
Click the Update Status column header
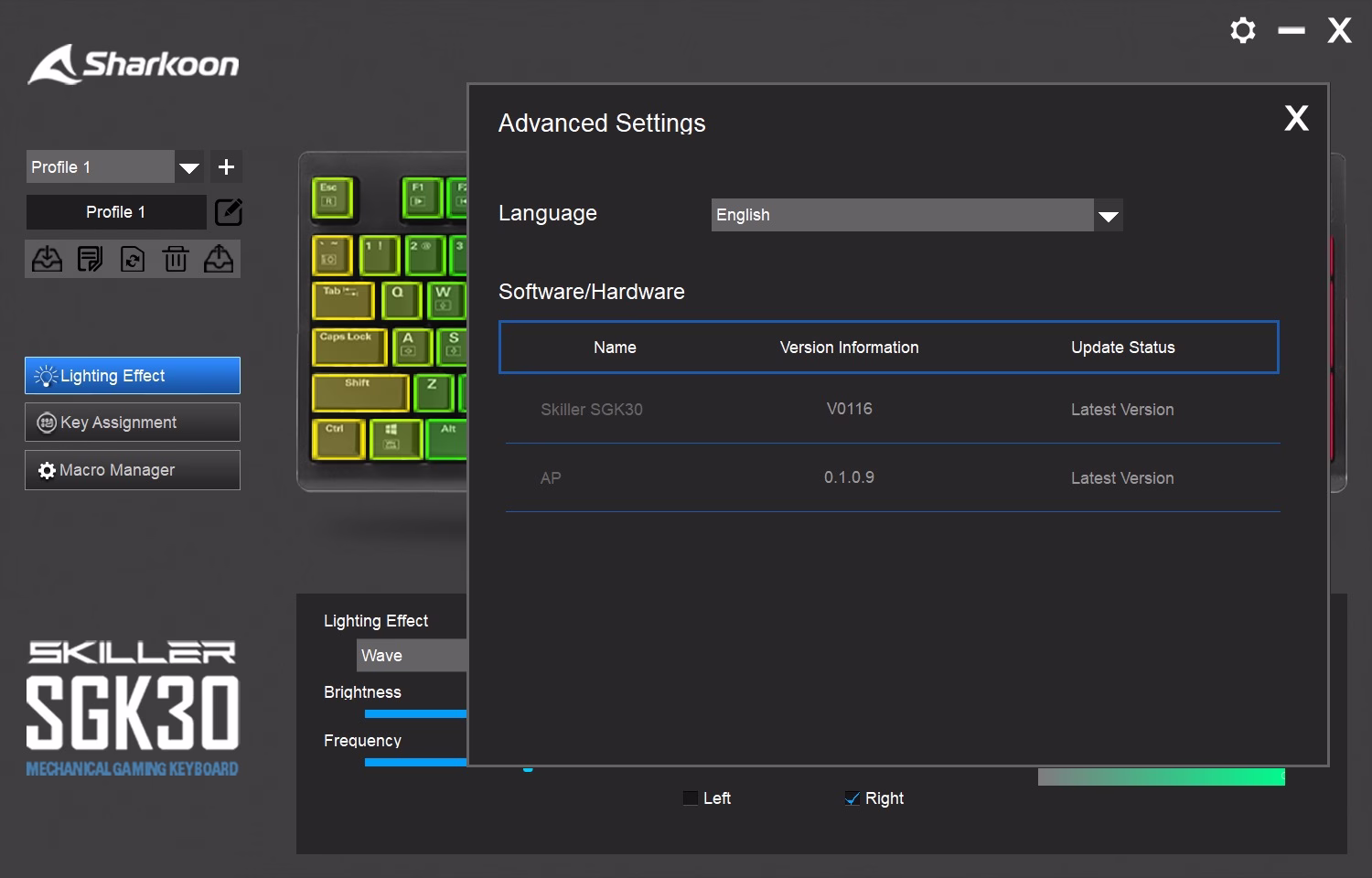click(1123, 348)
